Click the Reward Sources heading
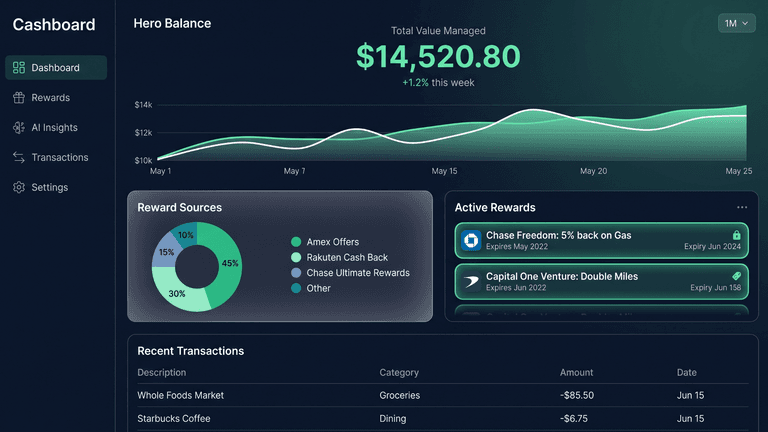This screenshot has height=432, width=768. coord(180,207)
